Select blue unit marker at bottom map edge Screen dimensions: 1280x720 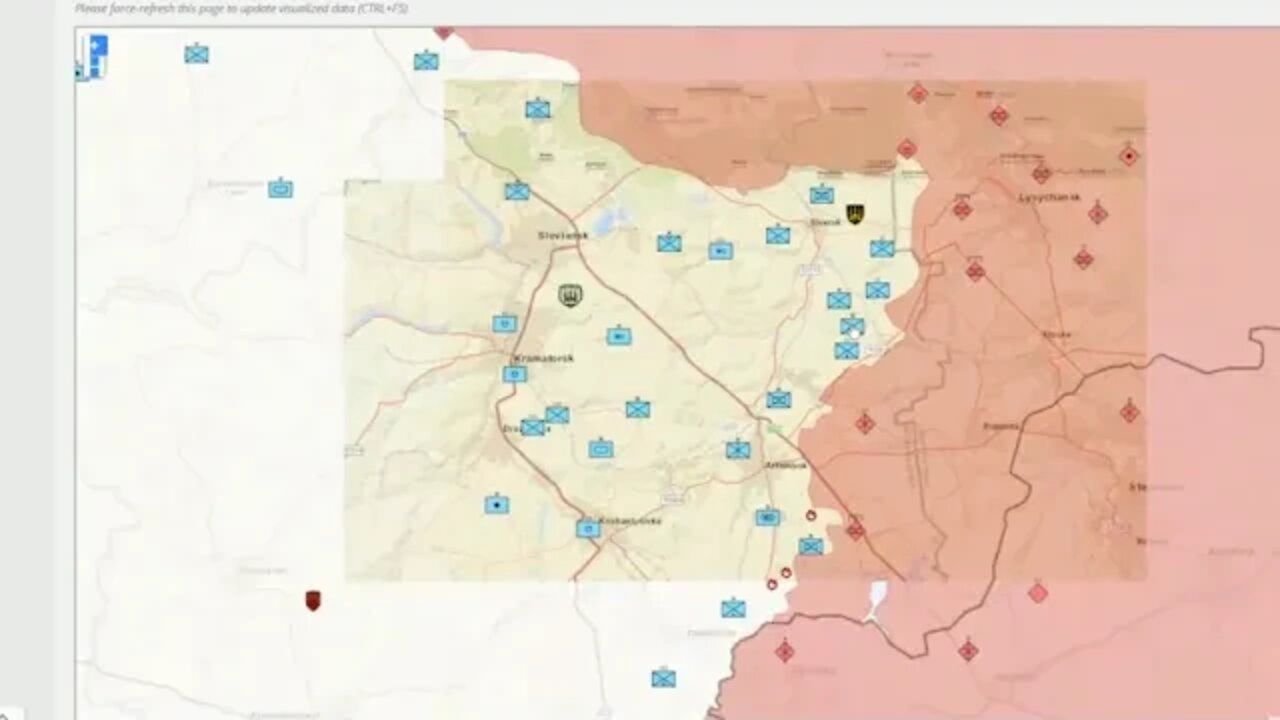pyautogui.click(x=663, y=678)
